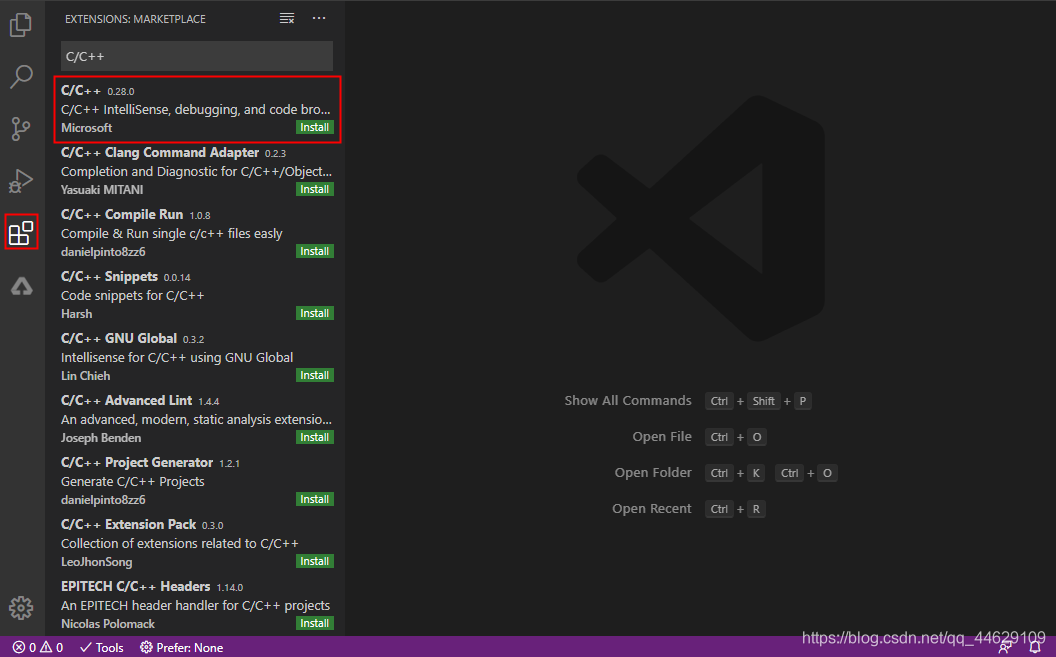This screenshot has width=1056, height=657.
Task: Open the C/C++ Clang Command Adapter title
Action: click(160, 153)
